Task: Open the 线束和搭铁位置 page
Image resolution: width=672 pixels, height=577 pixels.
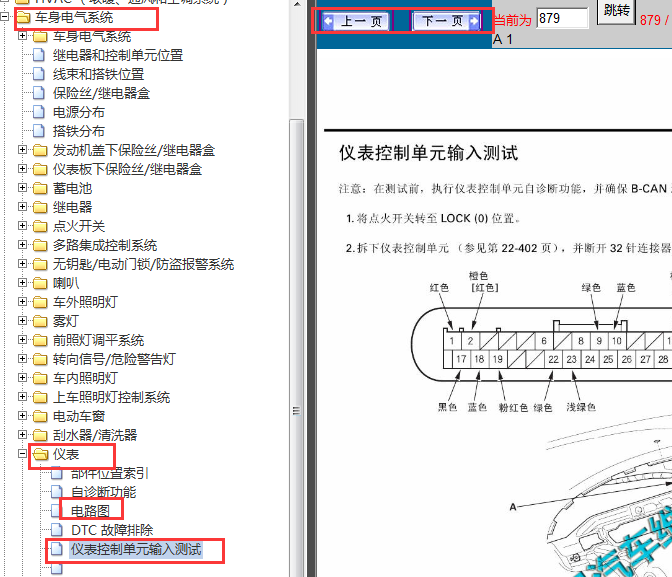Action: 98,74
